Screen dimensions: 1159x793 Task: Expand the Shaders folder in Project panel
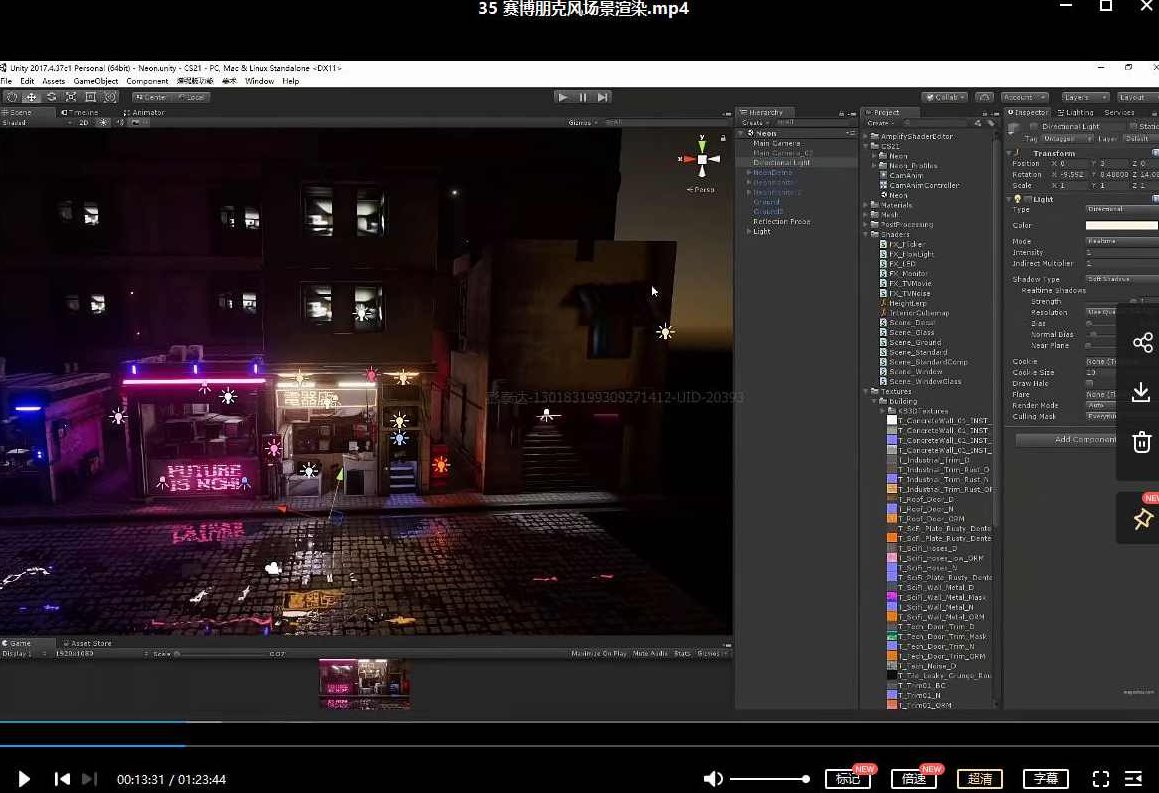pyautogui.click(x=867, y=233)
